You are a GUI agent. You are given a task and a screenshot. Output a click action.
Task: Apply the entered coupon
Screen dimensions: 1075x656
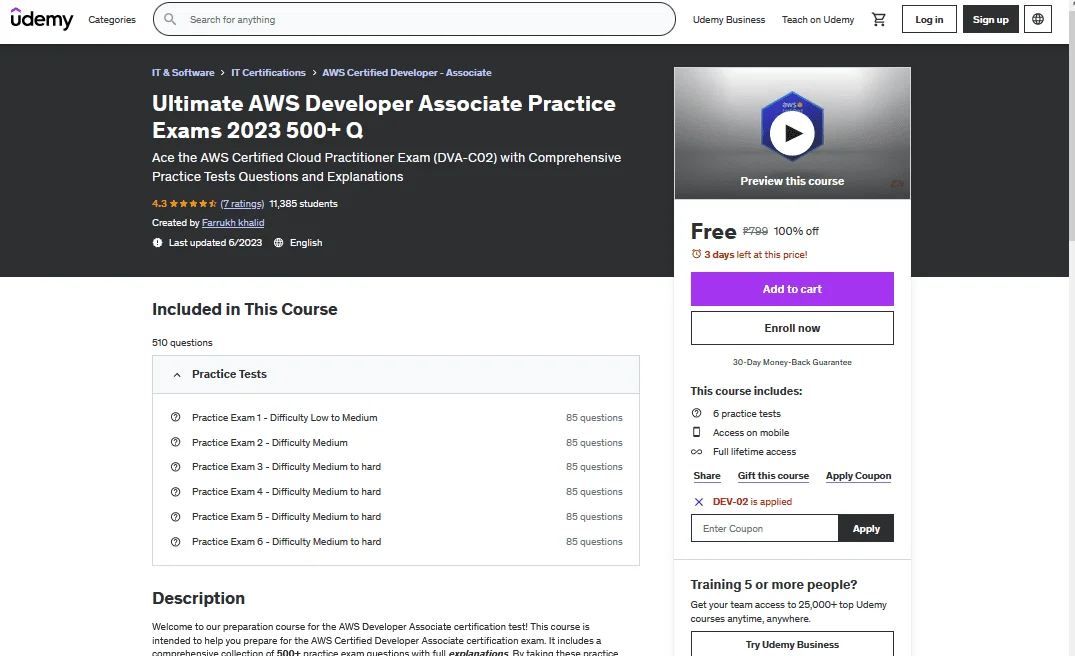point(866,529)
